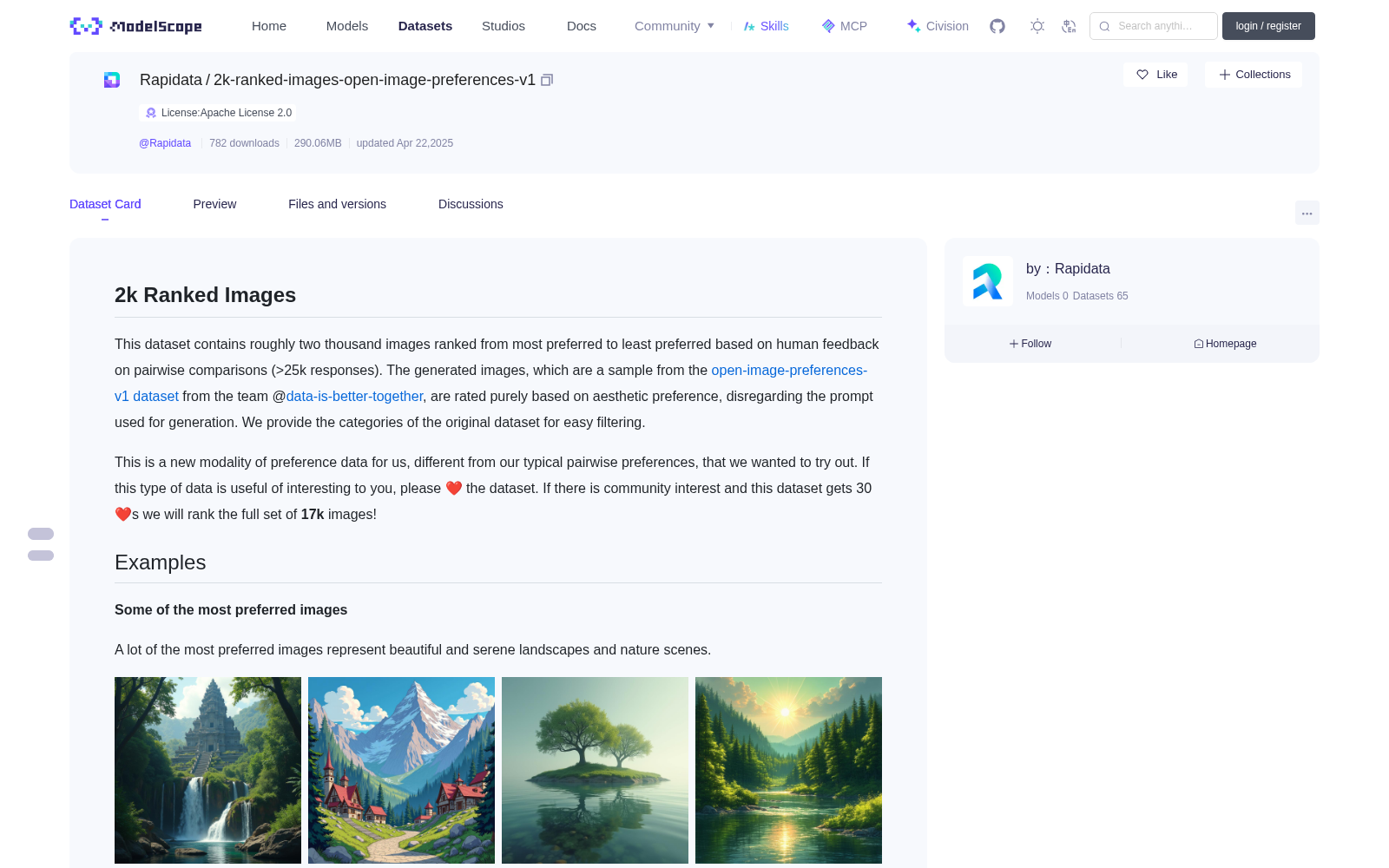Click the 'by : Rapidata' label
Screen dimensions: 1389x868
pyautogui.click(x=1068, y=269)
